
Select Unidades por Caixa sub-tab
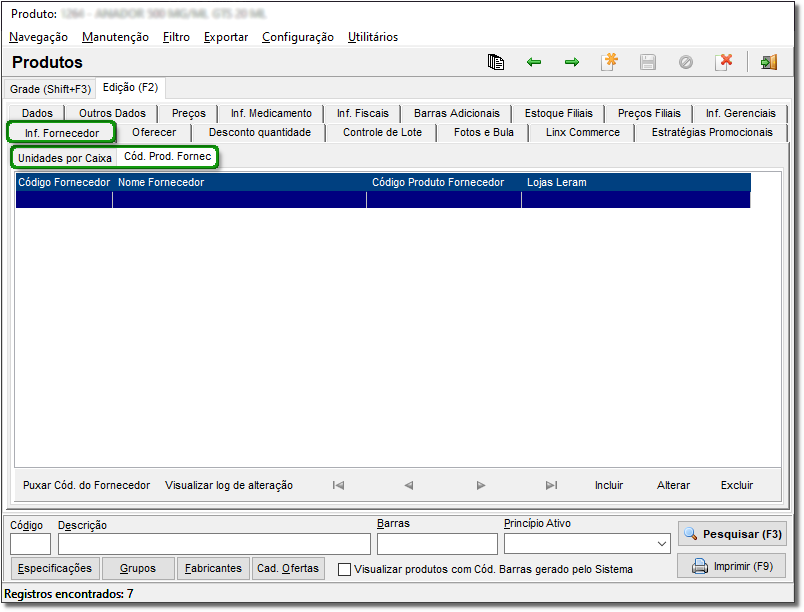click(x=65, y=158)
